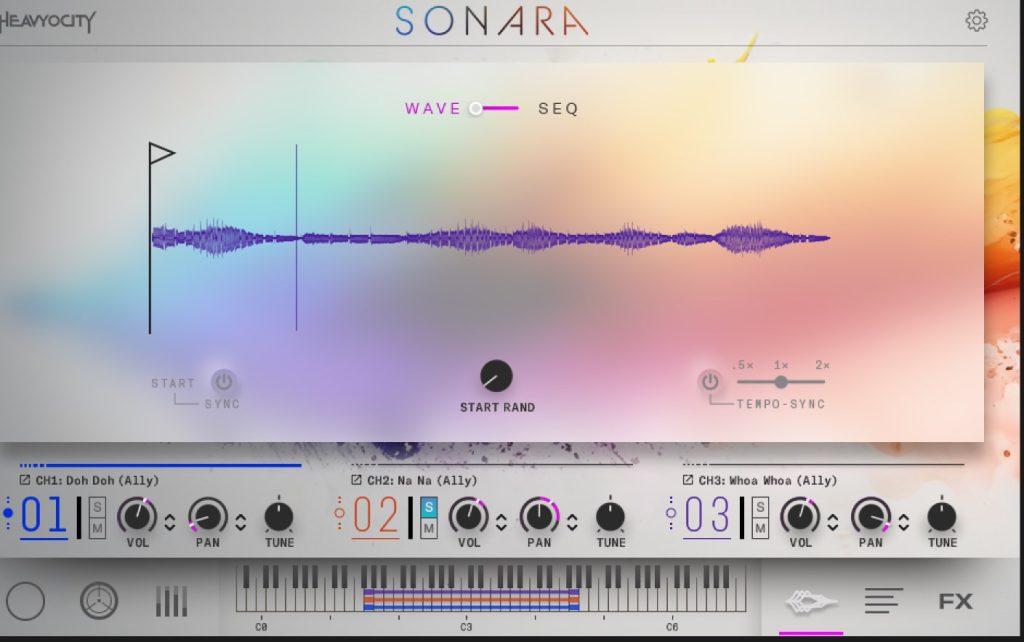Open the FX tab
Viewport: 1024px width, 642px height.
tap(955, 601)
